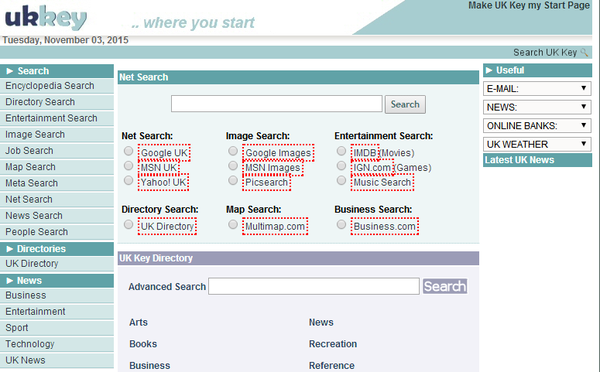Expand the ONLINE BANKS dropdown
The width and height of the screenshot is (600, 372).
click(x=537, y=126)
